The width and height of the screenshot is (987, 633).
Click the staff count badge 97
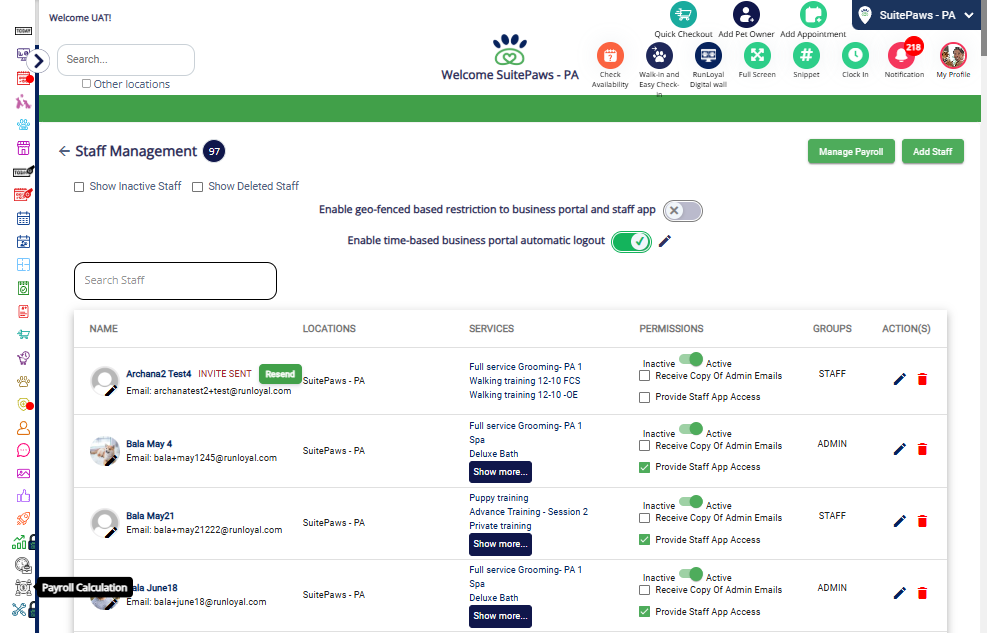click(x=214, y=151)
